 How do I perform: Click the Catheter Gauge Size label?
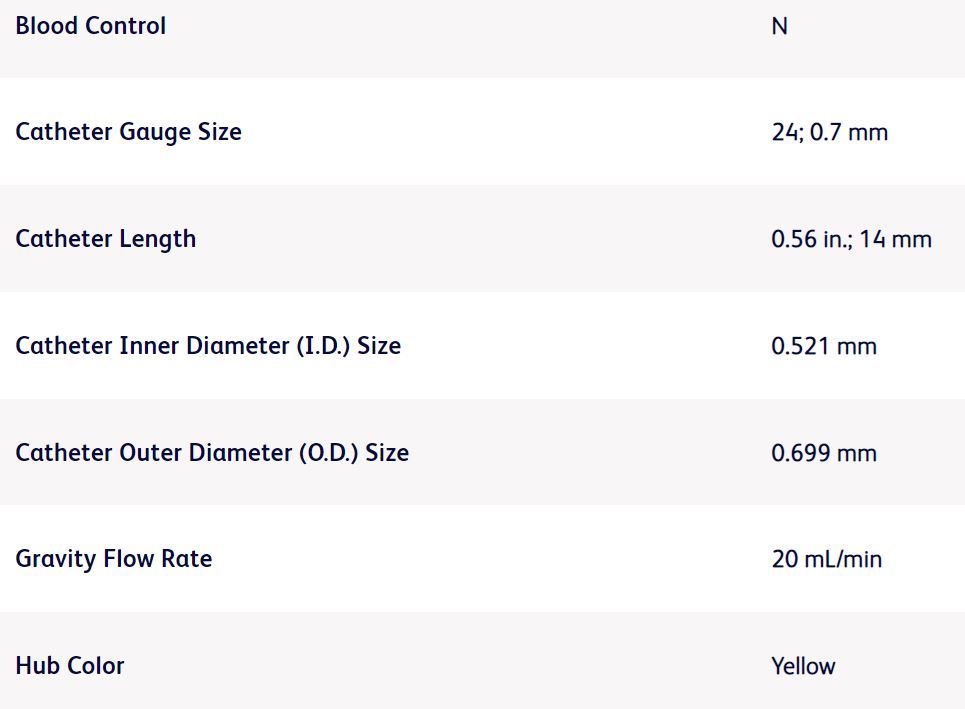tap(128, 132)
